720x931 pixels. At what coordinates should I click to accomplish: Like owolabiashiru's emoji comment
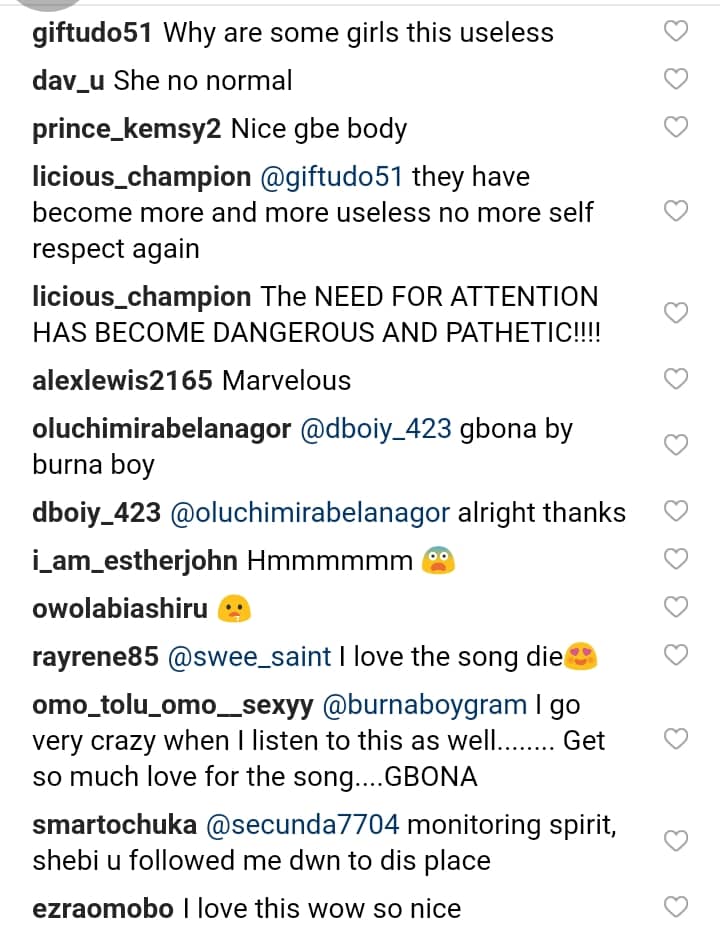(x=676, y=607)
